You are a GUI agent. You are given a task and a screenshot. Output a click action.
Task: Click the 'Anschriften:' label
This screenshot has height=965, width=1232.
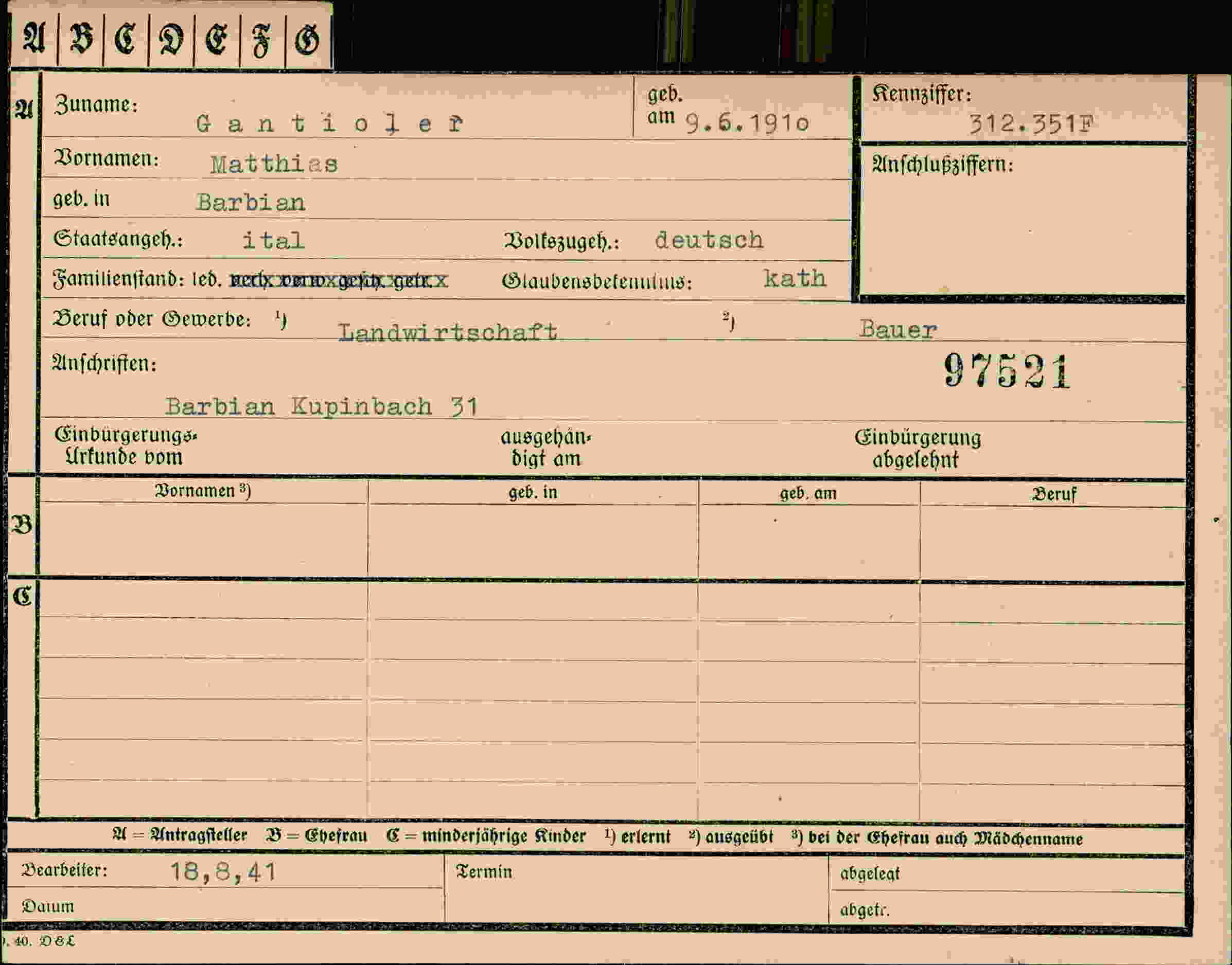pos(104,363)
